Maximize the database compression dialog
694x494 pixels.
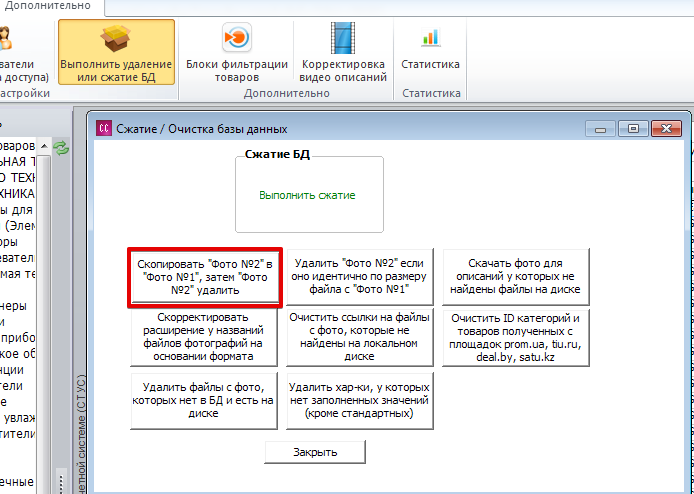coord(633,129)
